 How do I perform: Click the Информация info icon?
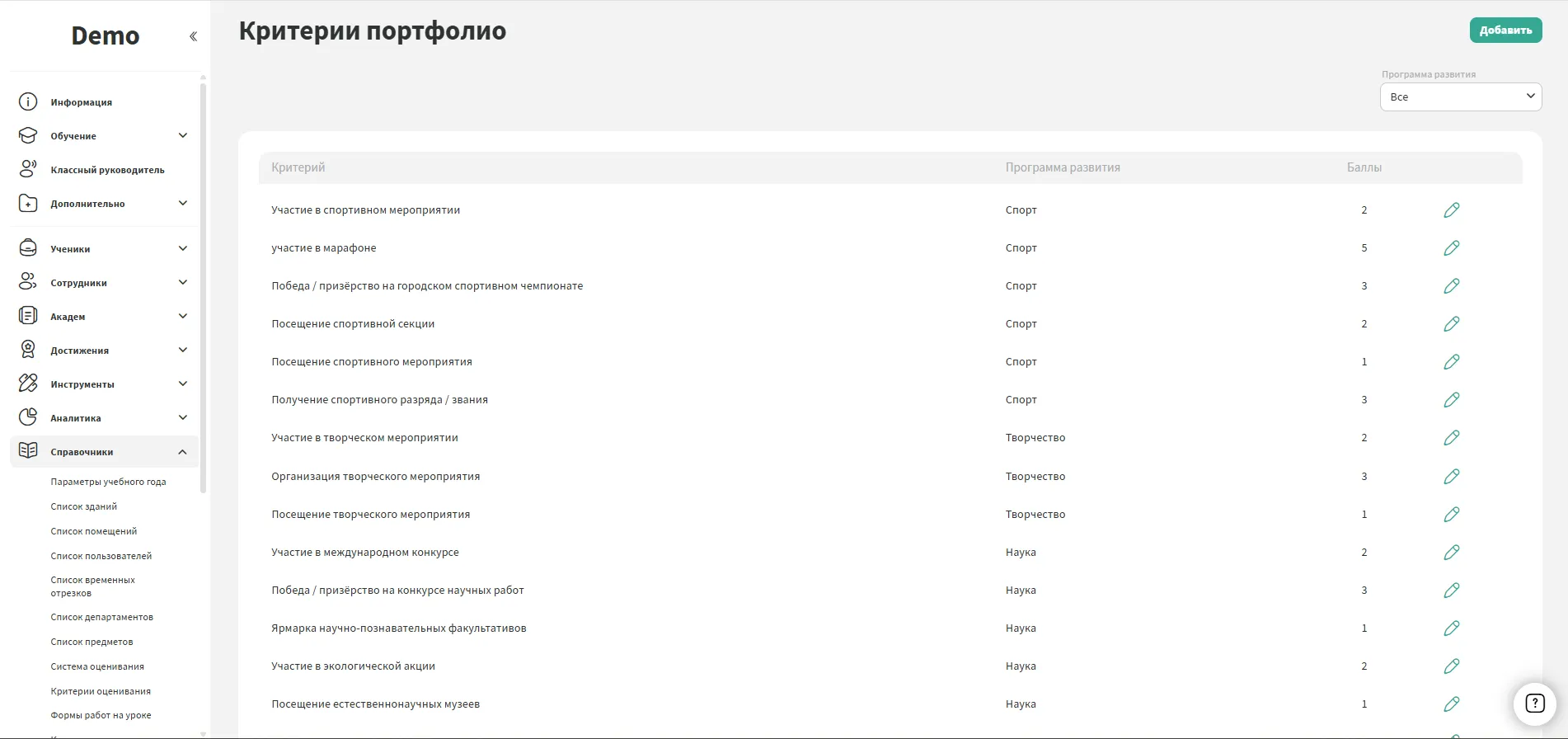(28, 102)
